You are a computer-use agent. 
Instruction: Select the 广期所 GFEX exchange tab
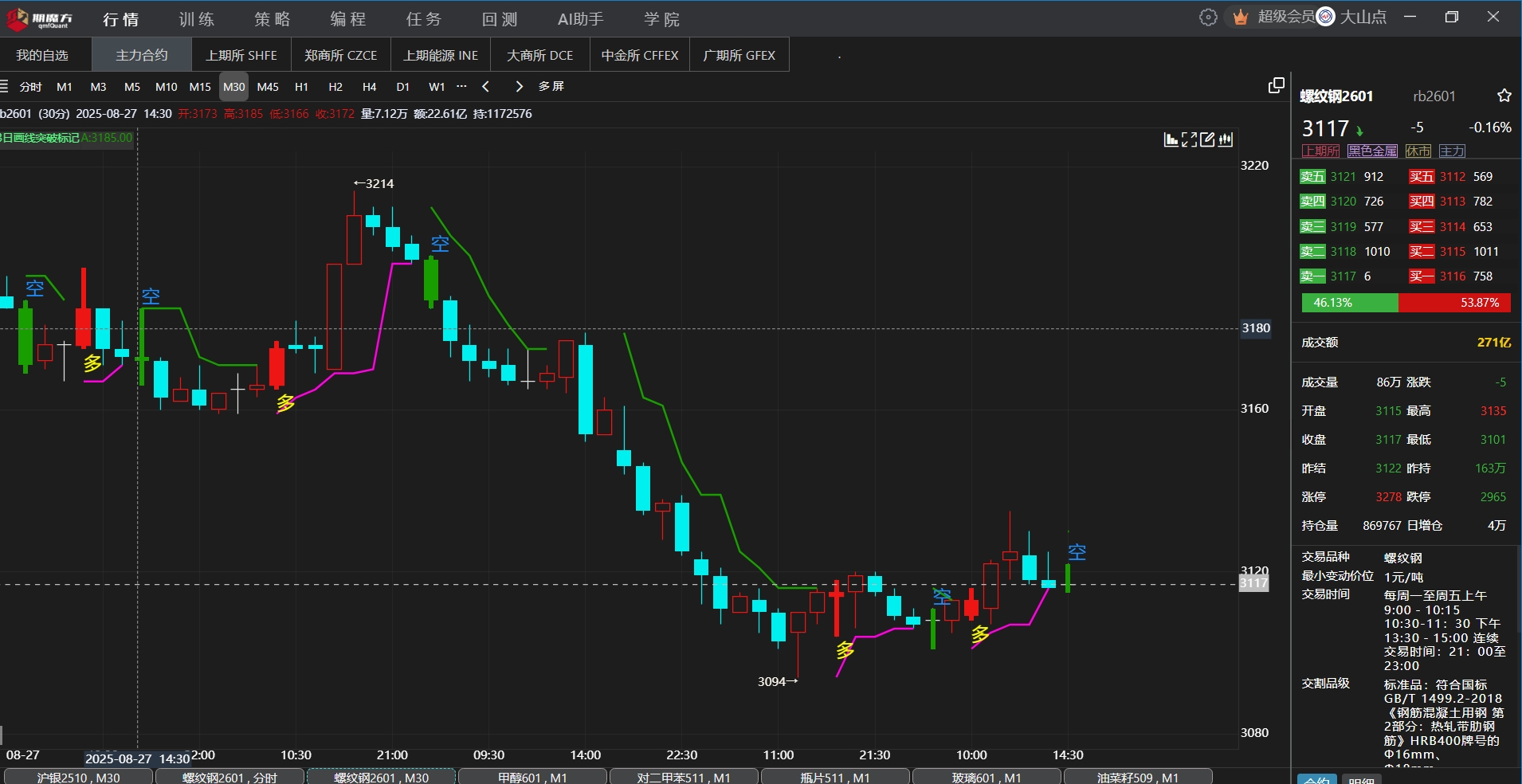[x=739, y=55]
